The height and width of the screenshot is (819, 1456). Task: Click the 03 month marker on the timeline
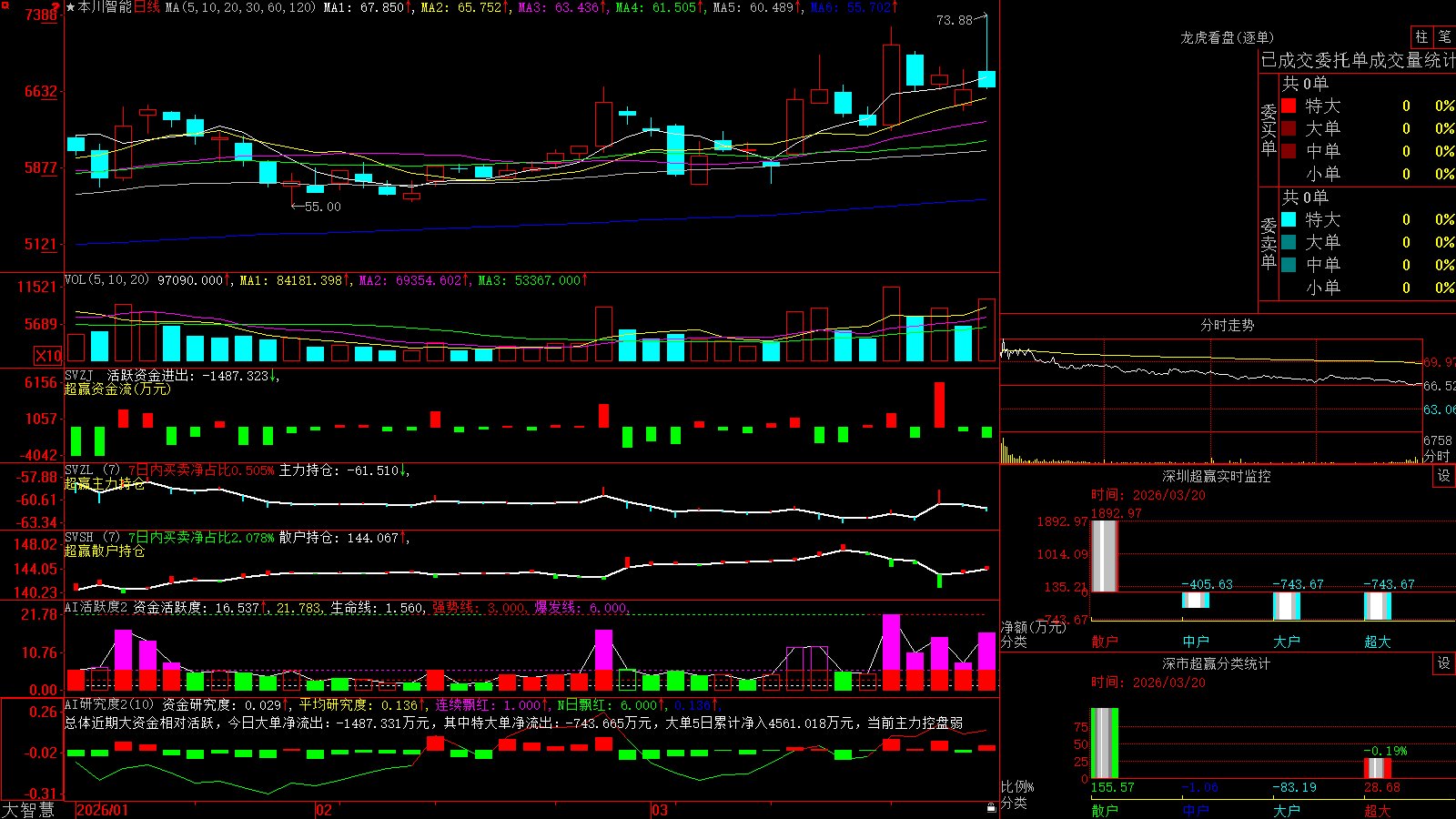click(x=660, y=810)
